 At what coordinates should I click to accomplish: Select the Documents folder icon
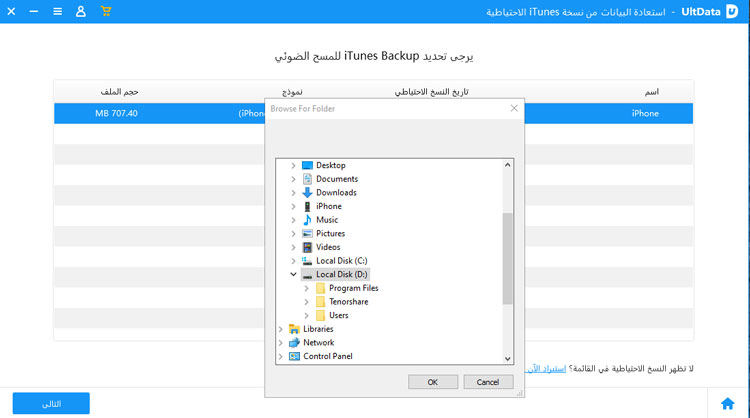coord(307,179)
